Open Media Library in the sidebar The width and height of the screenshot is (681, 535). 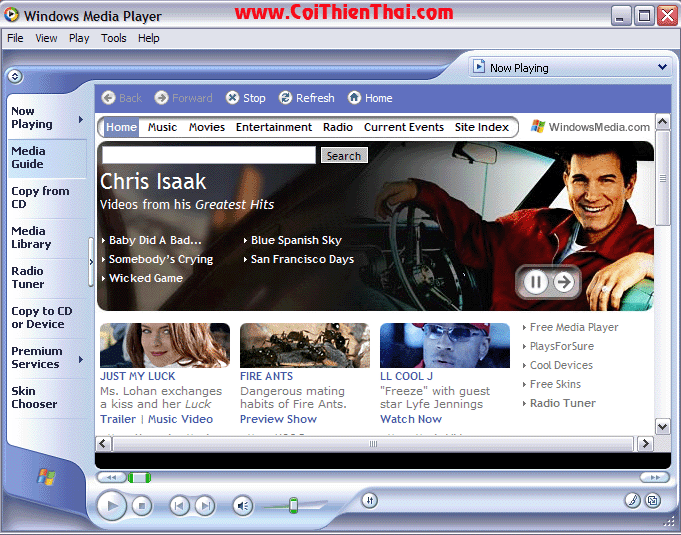click(31, 238)
